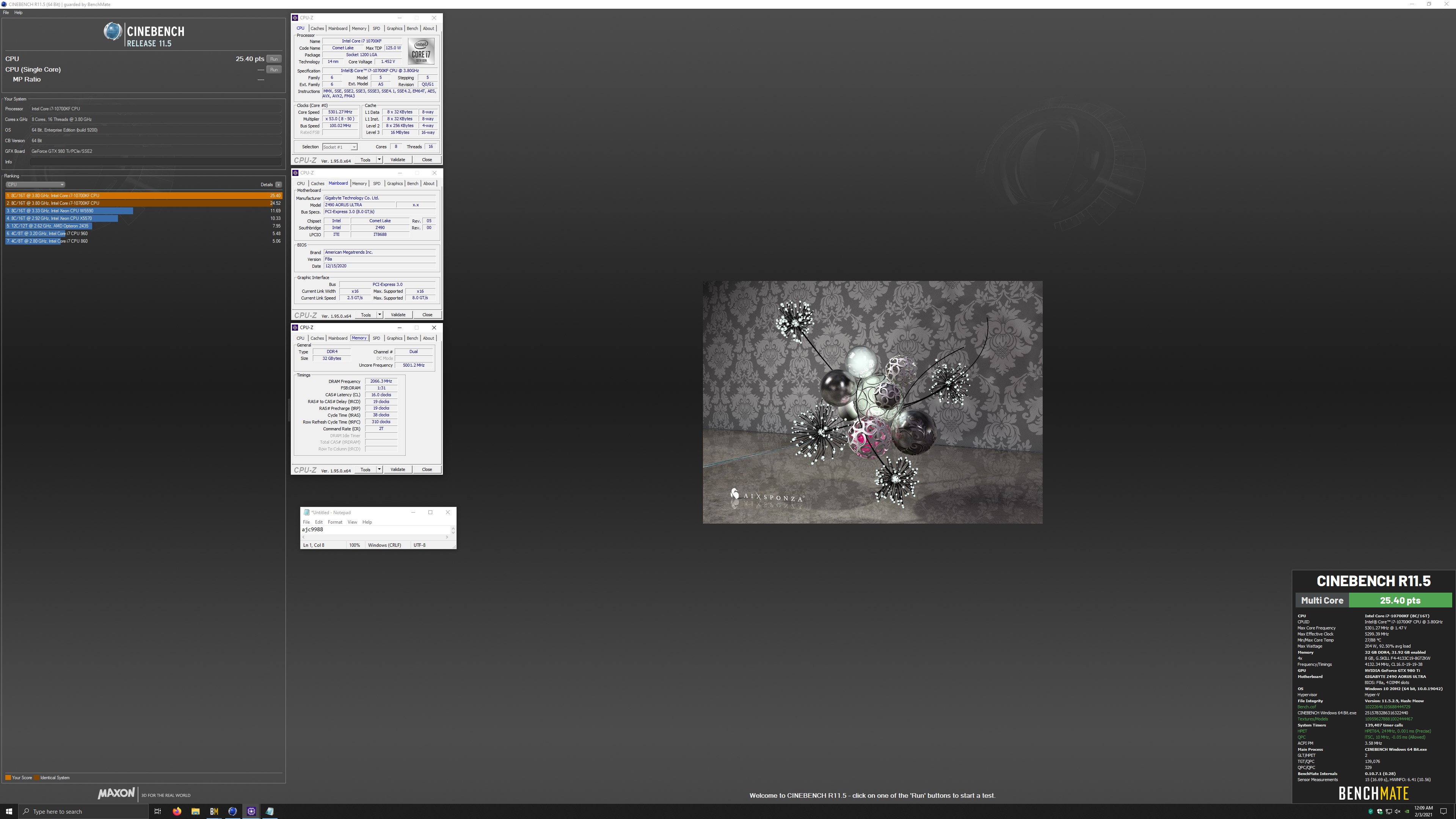The width and height of the screenshot is (1456, 819).
Task: Expand Tools dropdown arrow in CPU-Z Memory window
Action: coord(379,470)
